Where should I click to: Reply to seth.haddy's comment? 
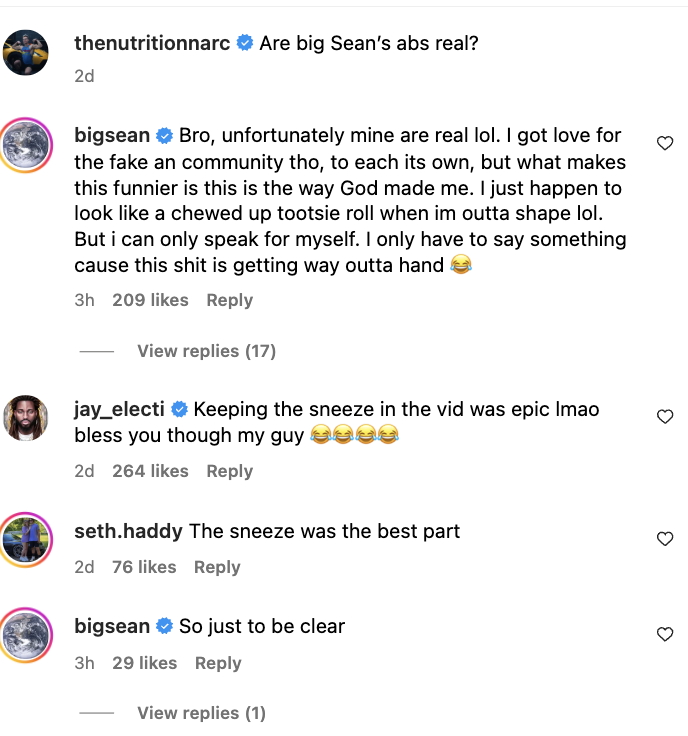tap(217, 567)
